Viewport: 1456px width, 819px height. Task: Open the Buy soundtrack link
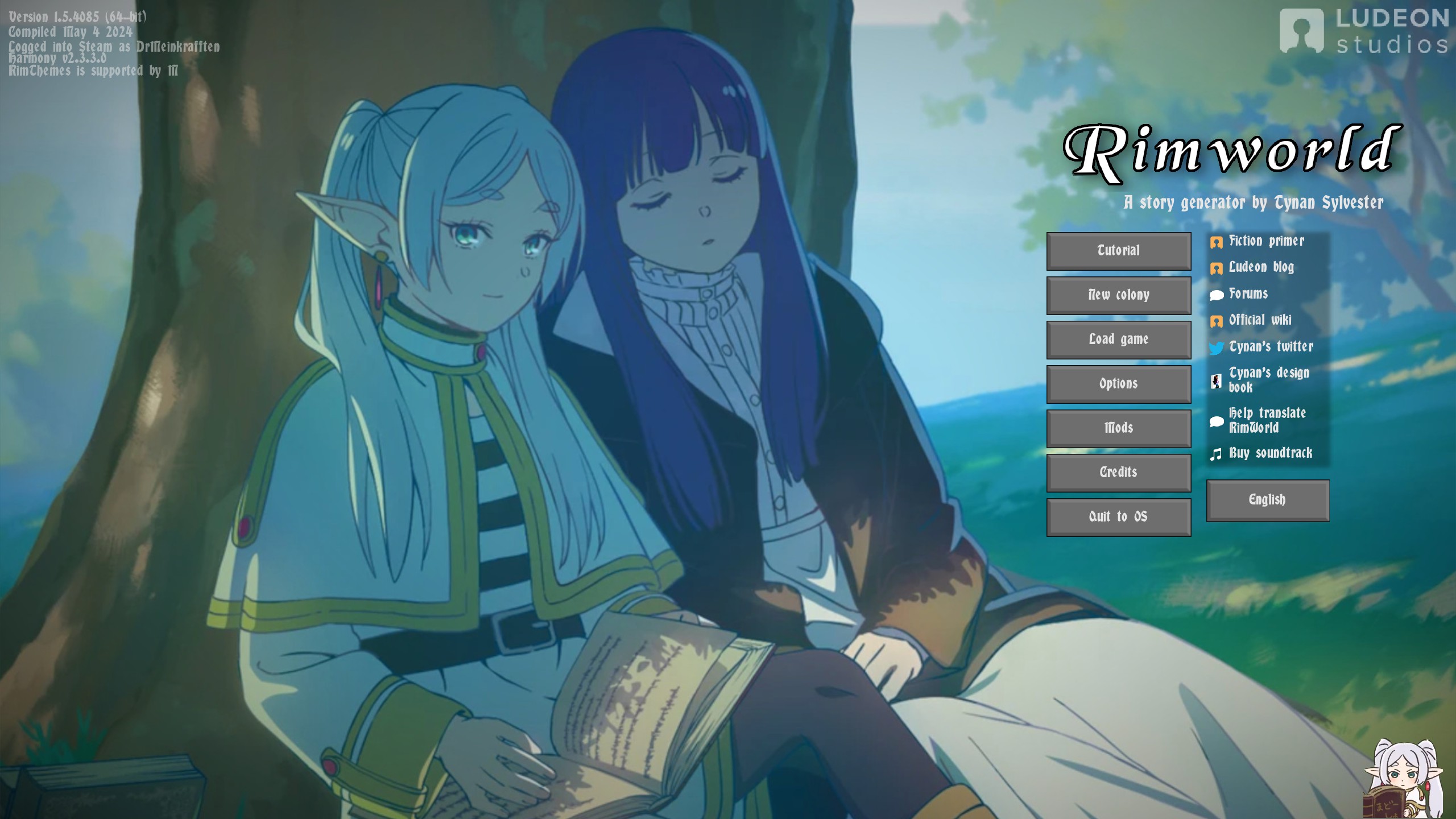click(x=1271, y=453)
